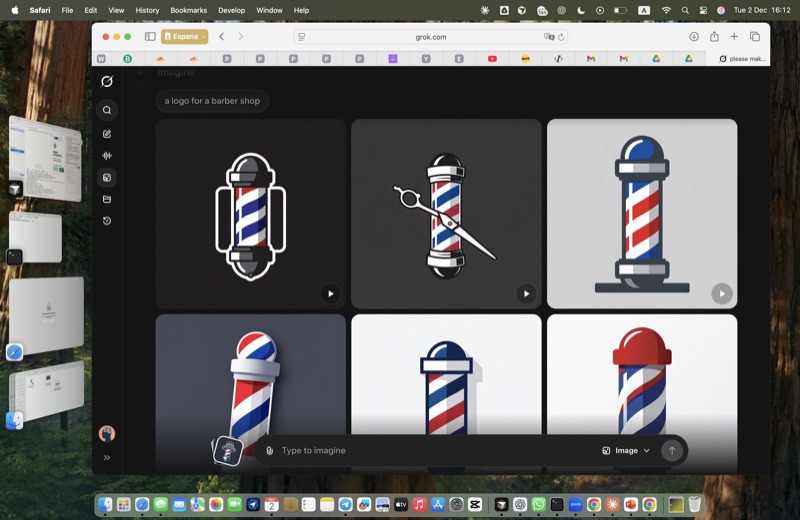Open Control Center in menu bar
Viewport: 800px width, 520px height.
703,10
